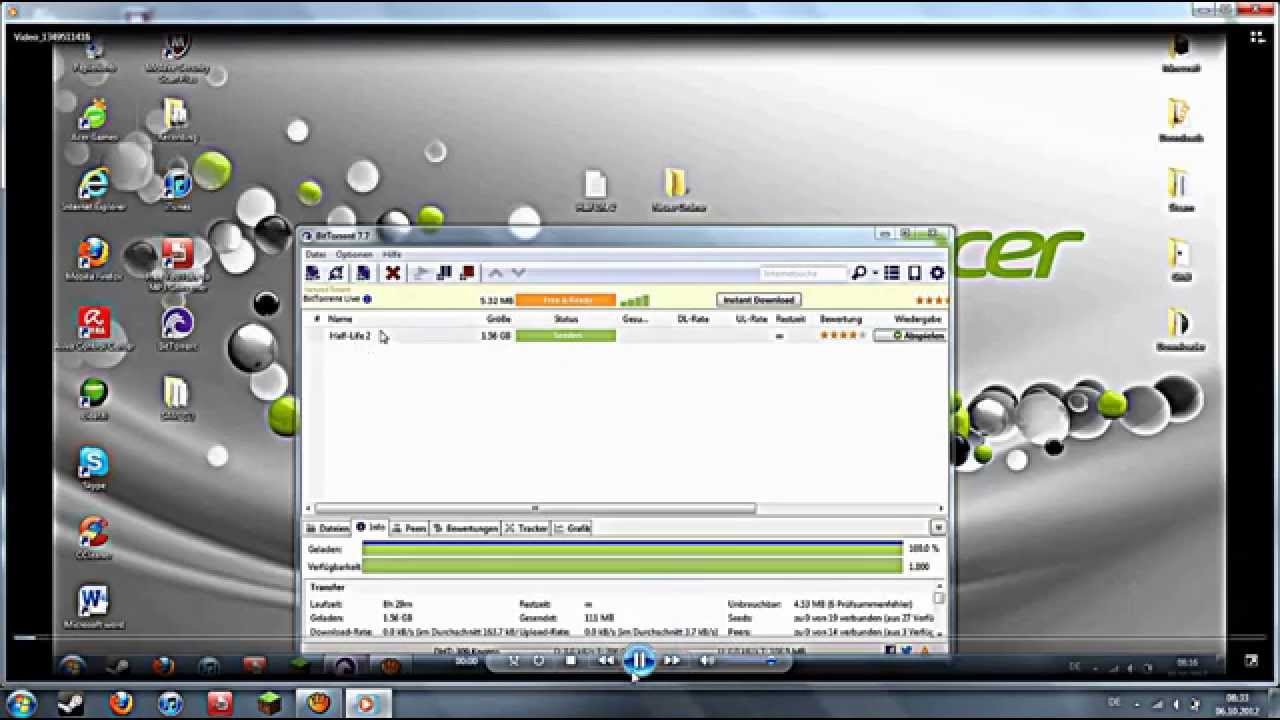Click the Start torrent toolbar icon
Viewport: 1280px width, 720px height.
click(x=421, y=273)
